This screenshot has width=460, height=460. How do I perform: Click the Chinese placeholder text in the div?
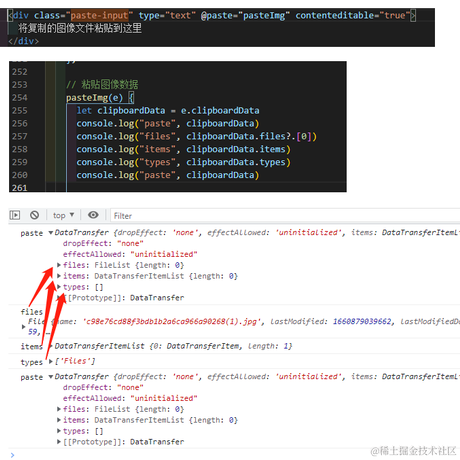pos(80,28)
